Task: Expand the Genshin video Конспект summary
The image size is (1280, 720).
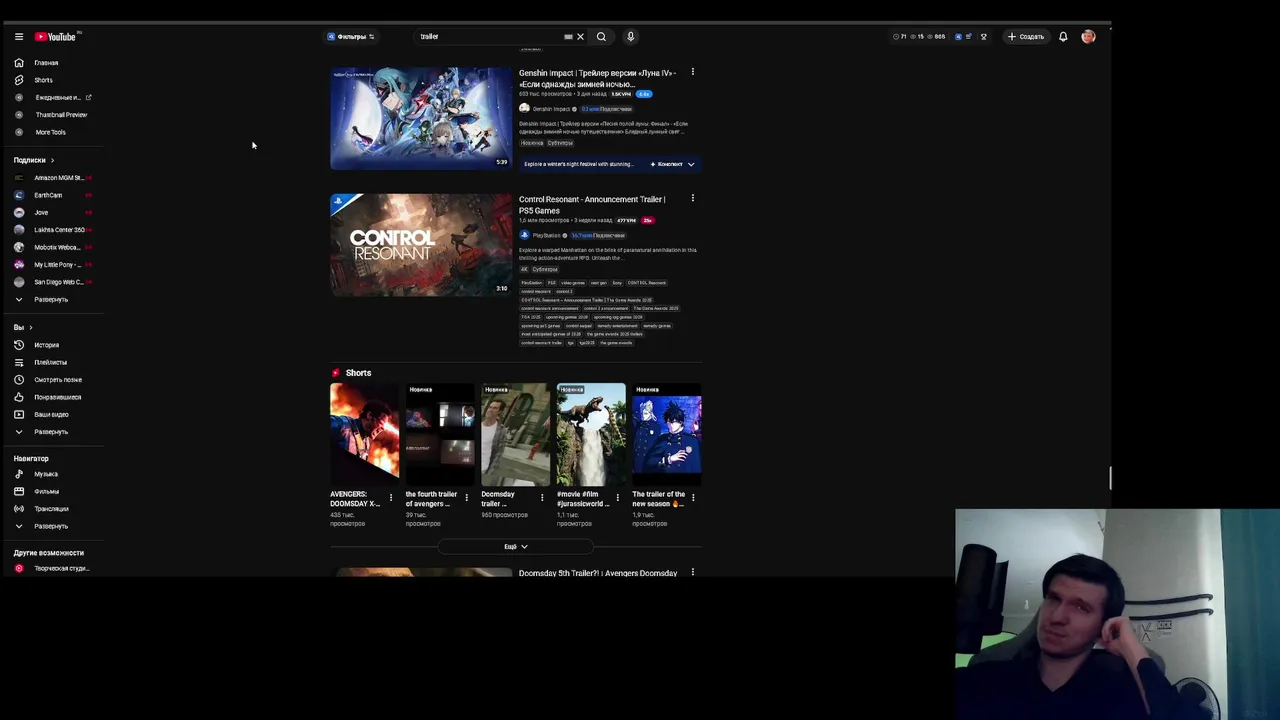Action: [672, 164]
